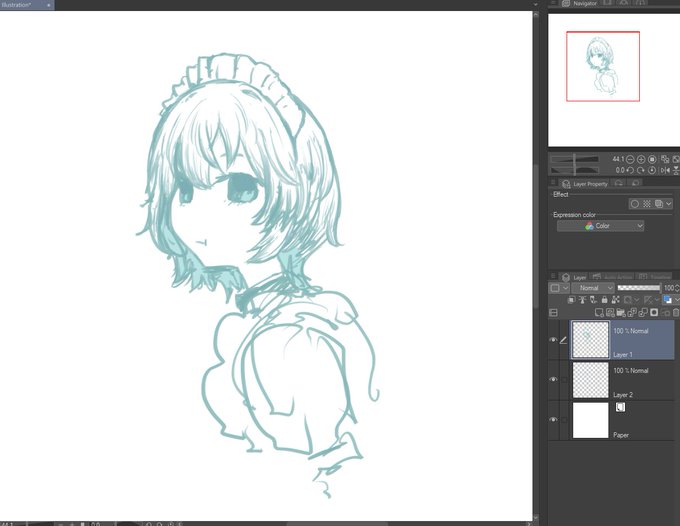
Task: Close the Illustration canvas tab
Action: pyautogui.click(x=49, y=5)
